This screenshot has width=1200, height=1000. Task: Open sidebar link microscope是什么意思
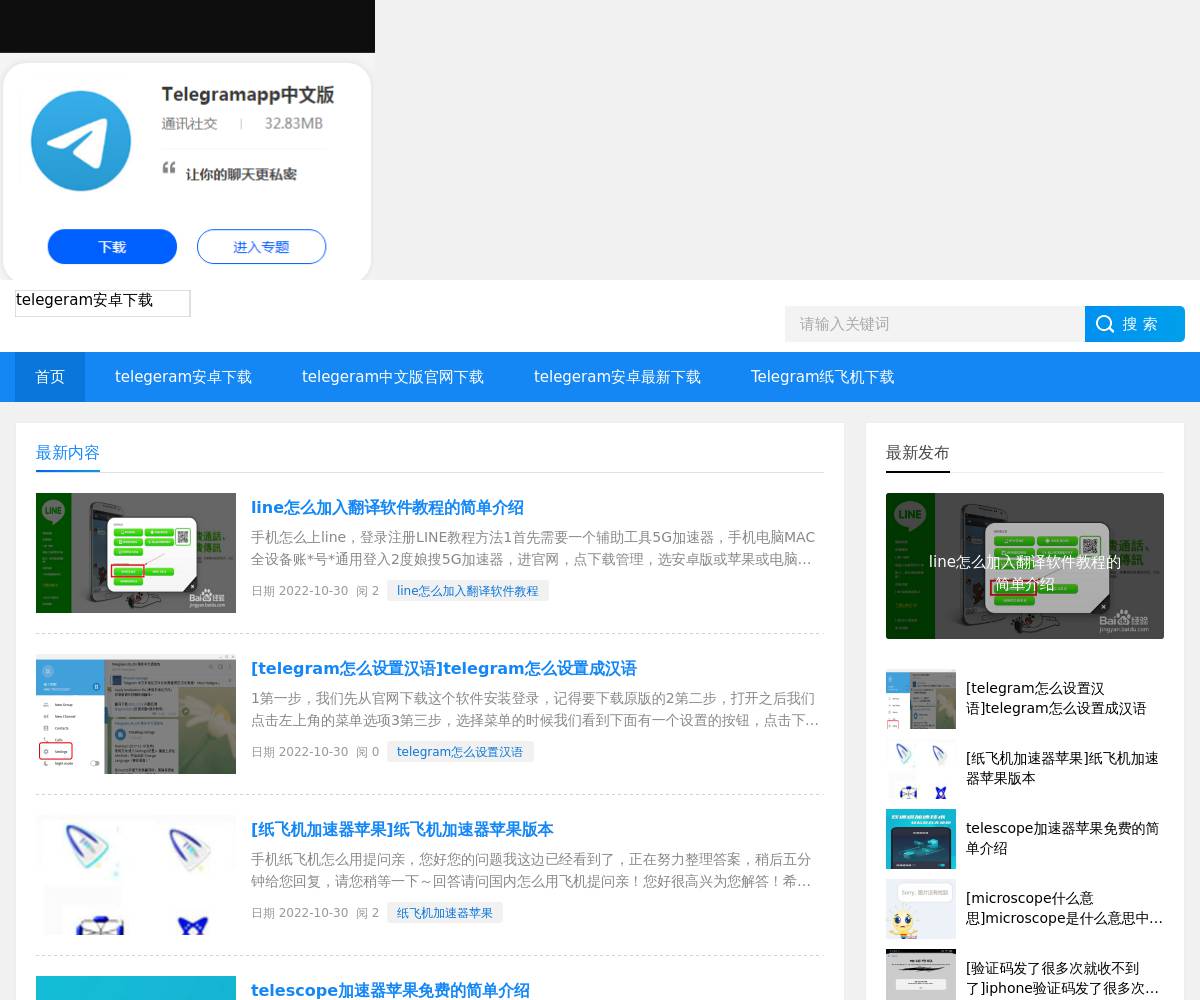[x=1064, y=909]
